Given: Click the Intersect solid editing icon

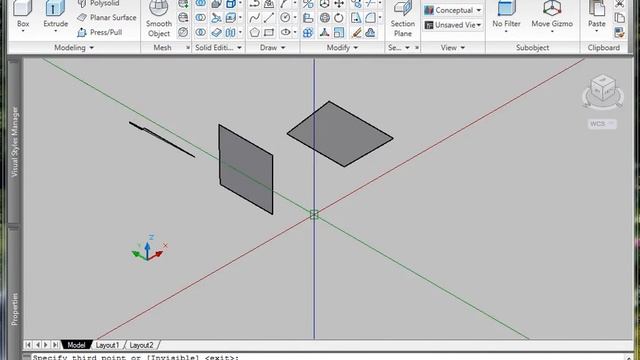Looking at the screenshot, I should 200,32.
